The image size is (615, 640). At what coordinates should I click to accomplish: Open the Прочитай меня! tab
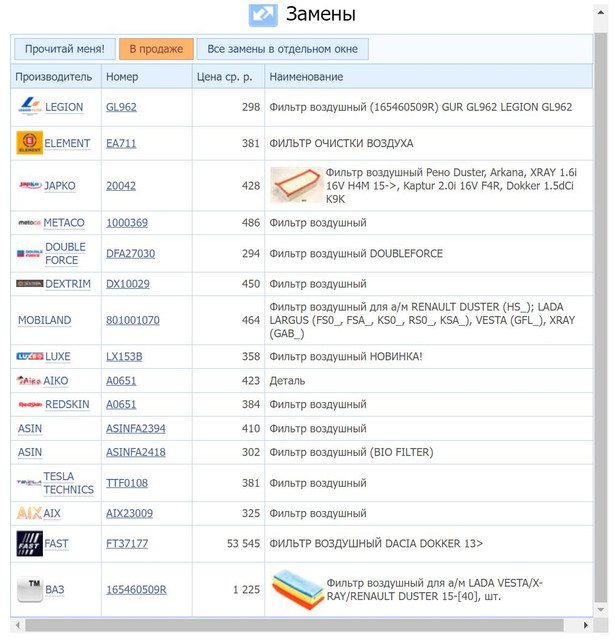click(65, 49)
